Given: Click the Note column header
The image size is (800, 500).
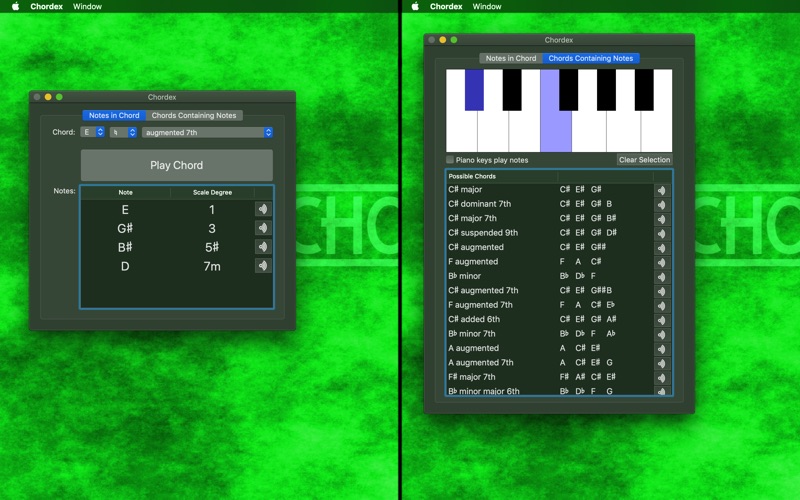Looking at the screenshot, I should tap(126, 192).
